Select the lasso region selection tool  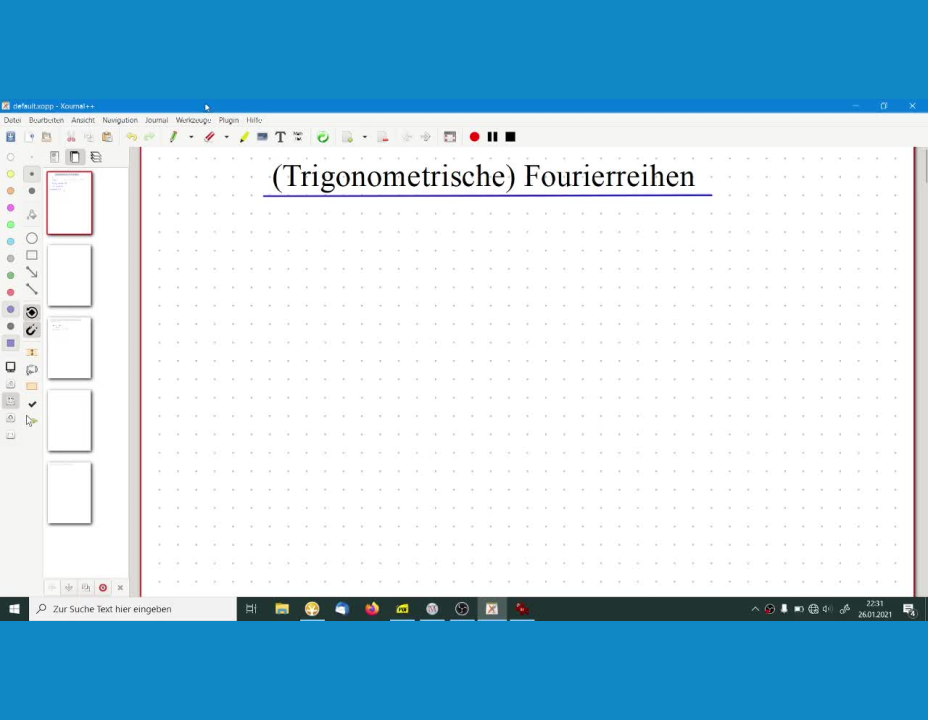click(x=32, y=370)
